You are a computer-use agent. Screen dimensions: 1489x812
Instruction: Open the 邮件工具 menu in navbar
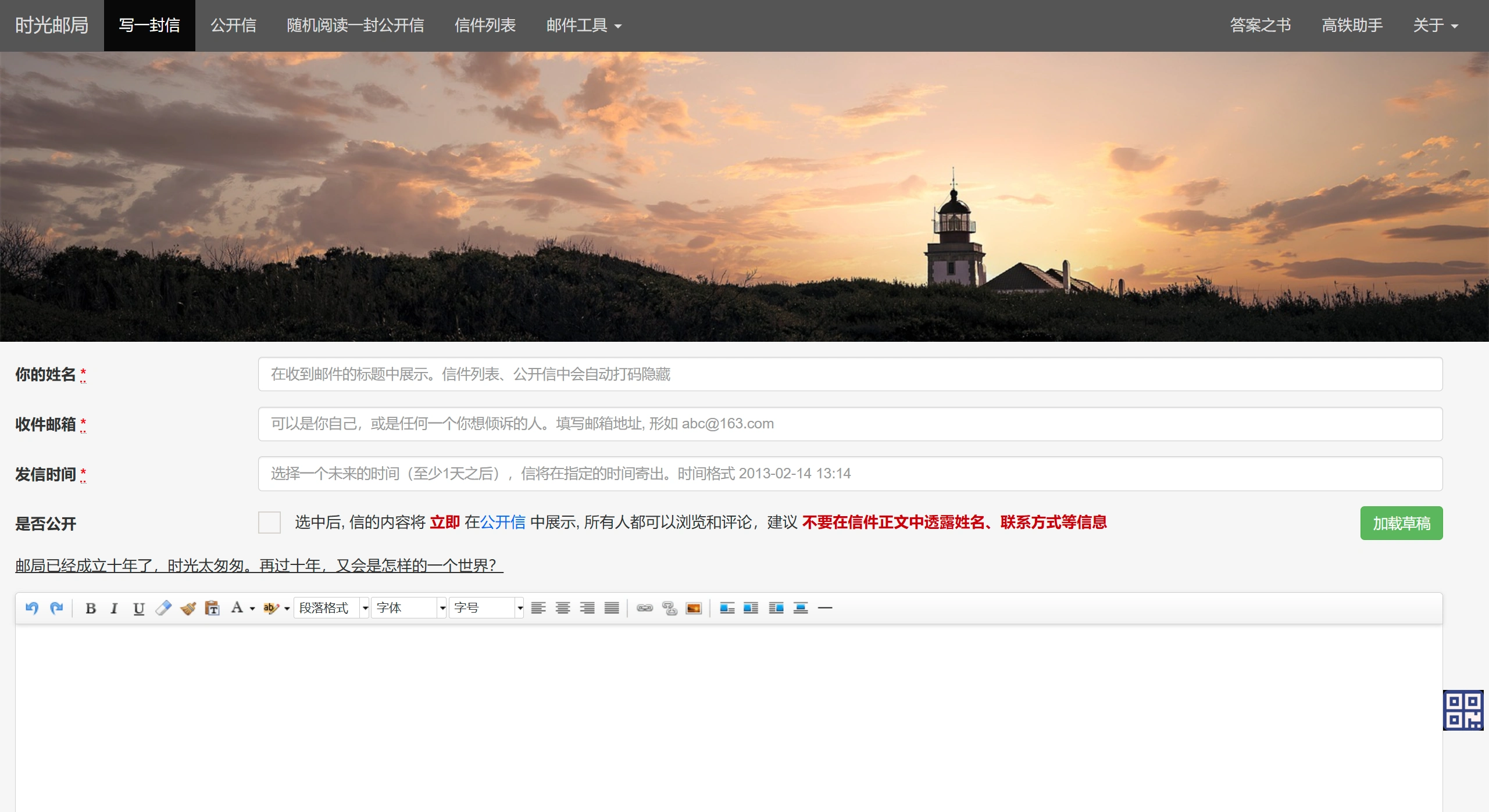[584, 26]
